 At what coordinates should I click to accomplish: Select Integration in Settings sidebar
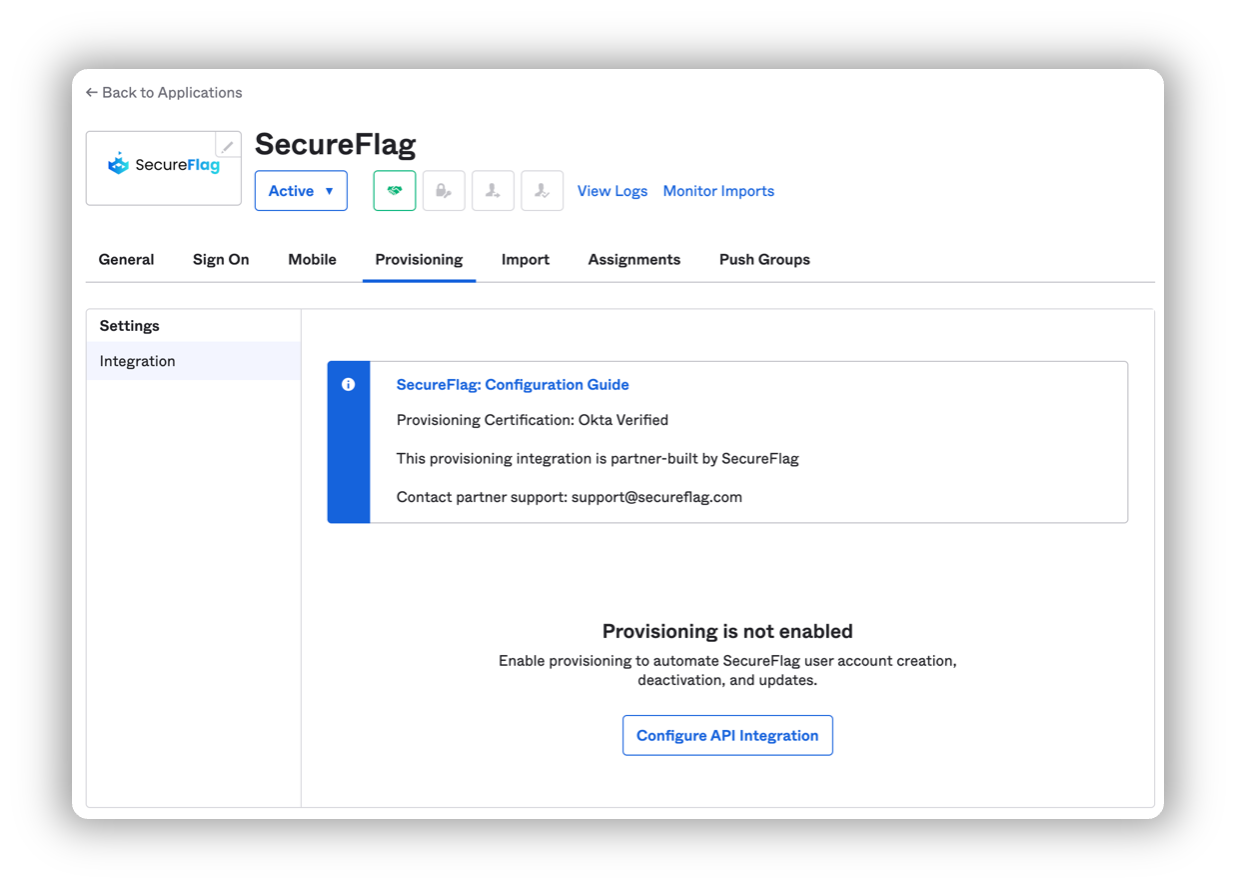(x=194, y=361)
